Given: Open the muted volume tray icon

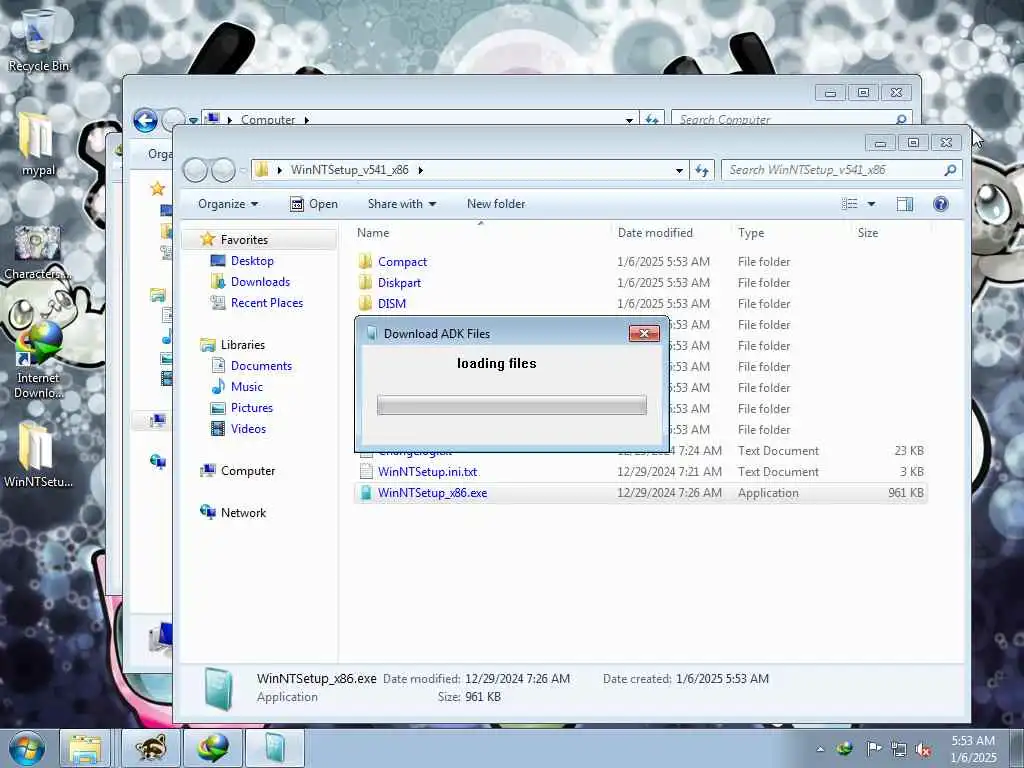Looking at the screenshot, I should point(923,750).
